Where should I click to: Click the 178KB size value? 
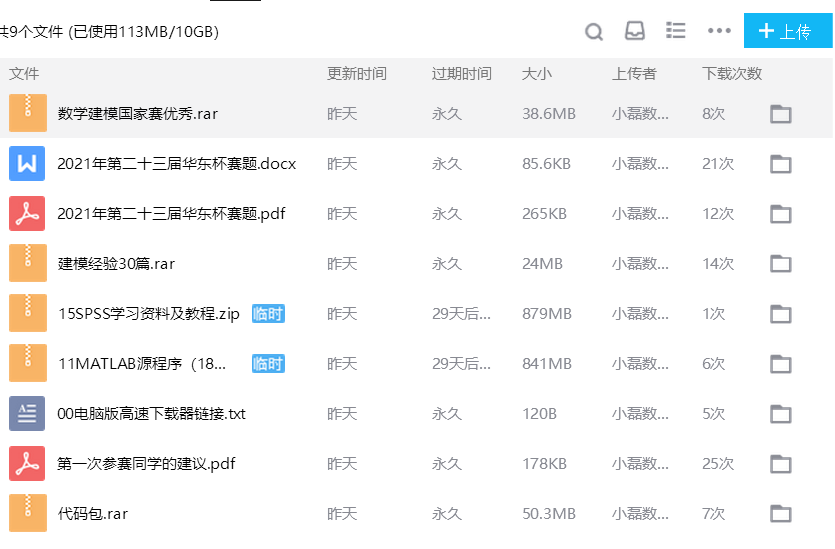point(544,464)
